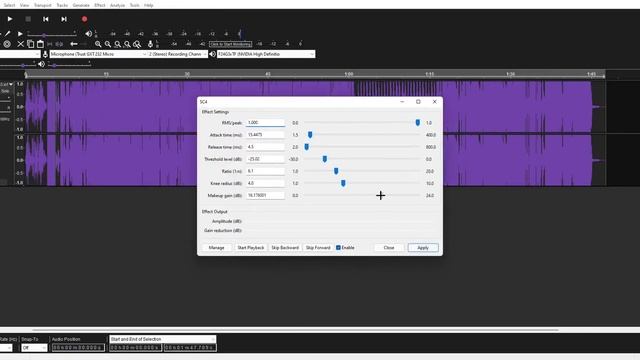Click the red Record button
The image size is (640, 360).
tap(84, 19)
